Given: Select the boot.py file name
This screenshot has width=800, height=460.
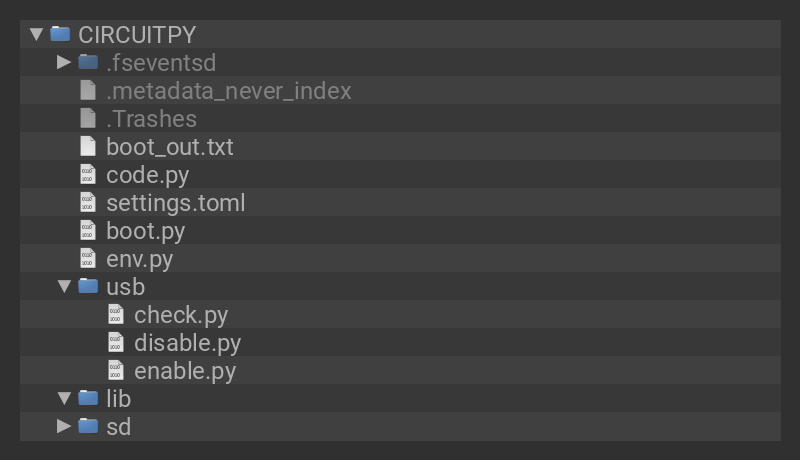Looking at the screenshot, I should pyautogui.click(x=145, y=230).
